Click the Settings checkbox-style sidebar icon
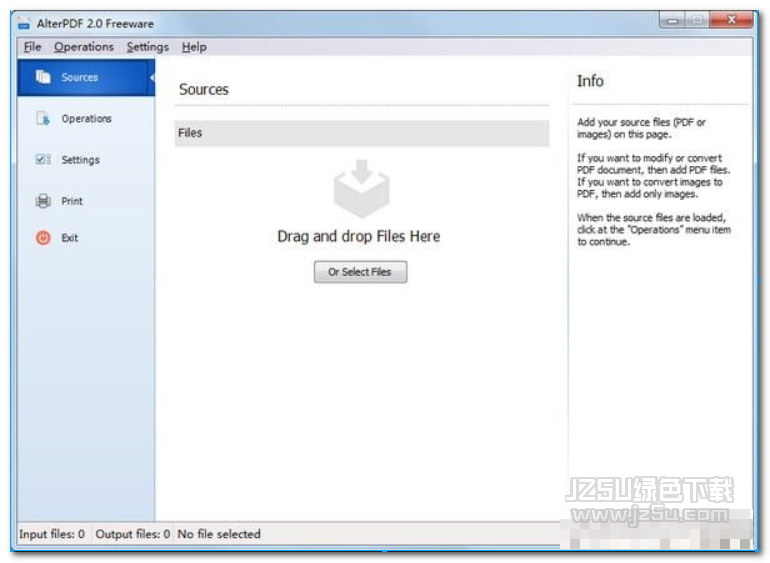770x563 pixels. click(x=43, y=159)
